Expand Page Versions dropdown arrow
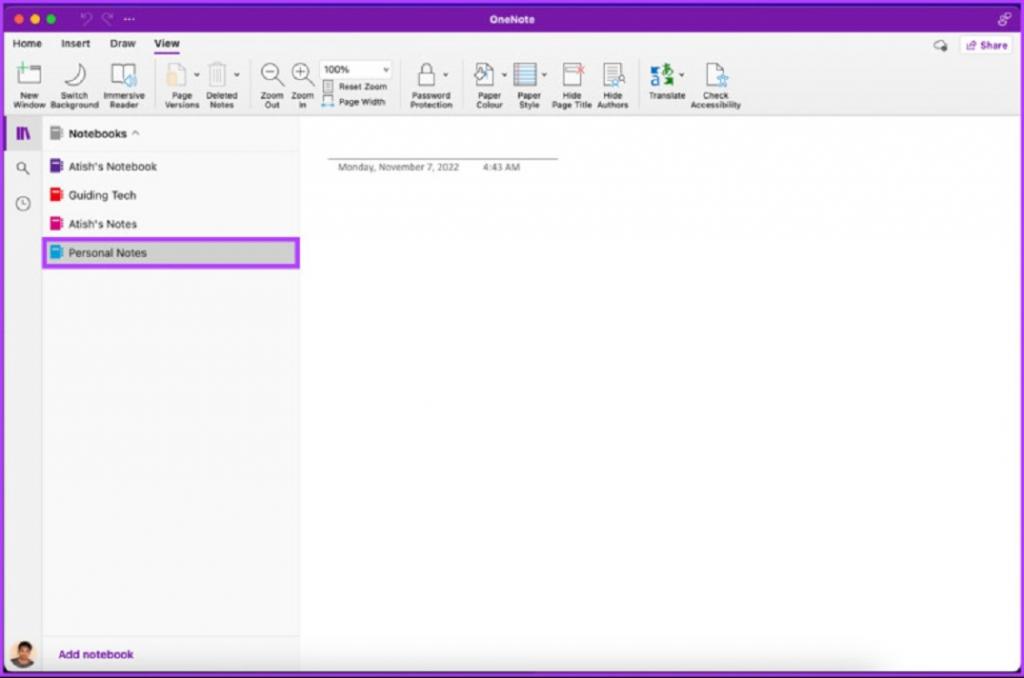The image size is (1024, 678). click(x=197, y=75)
